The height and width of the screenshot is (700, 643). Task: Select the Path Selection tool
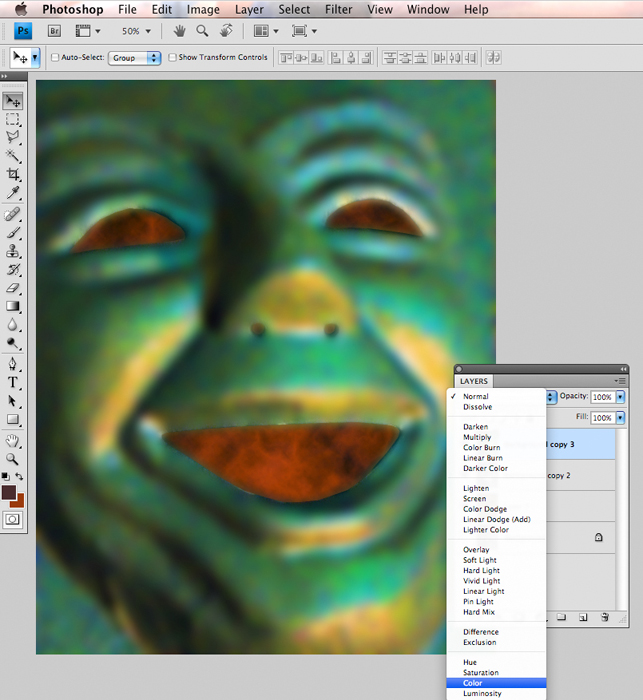[13, 401]
